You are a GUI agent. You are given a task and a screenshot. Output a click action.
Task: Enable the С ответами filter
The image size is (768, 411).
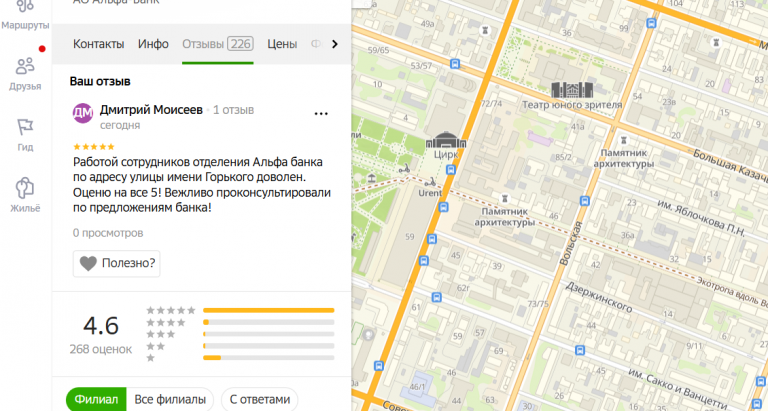click(260, 399)
